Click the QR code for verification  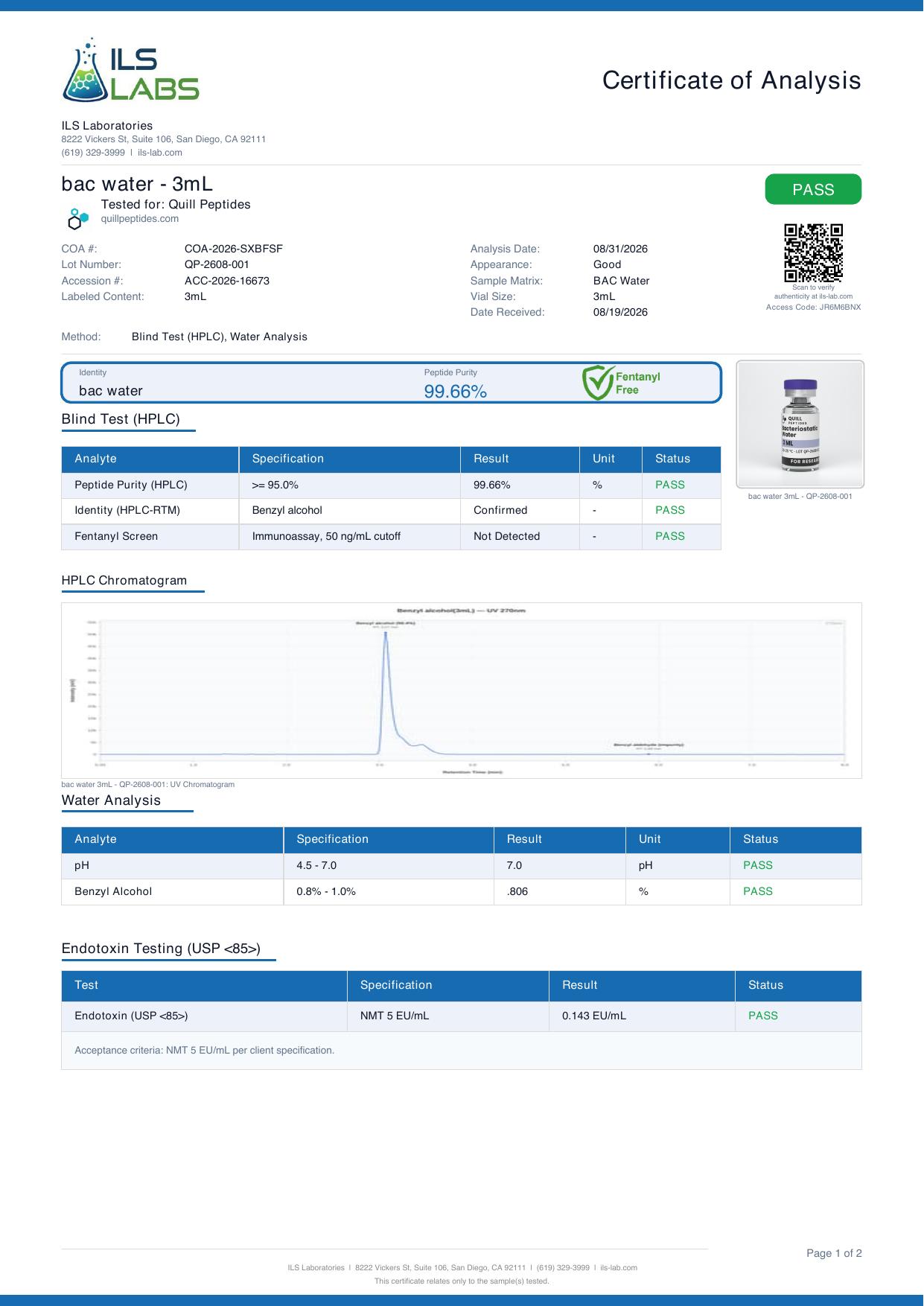click(813, 252)
